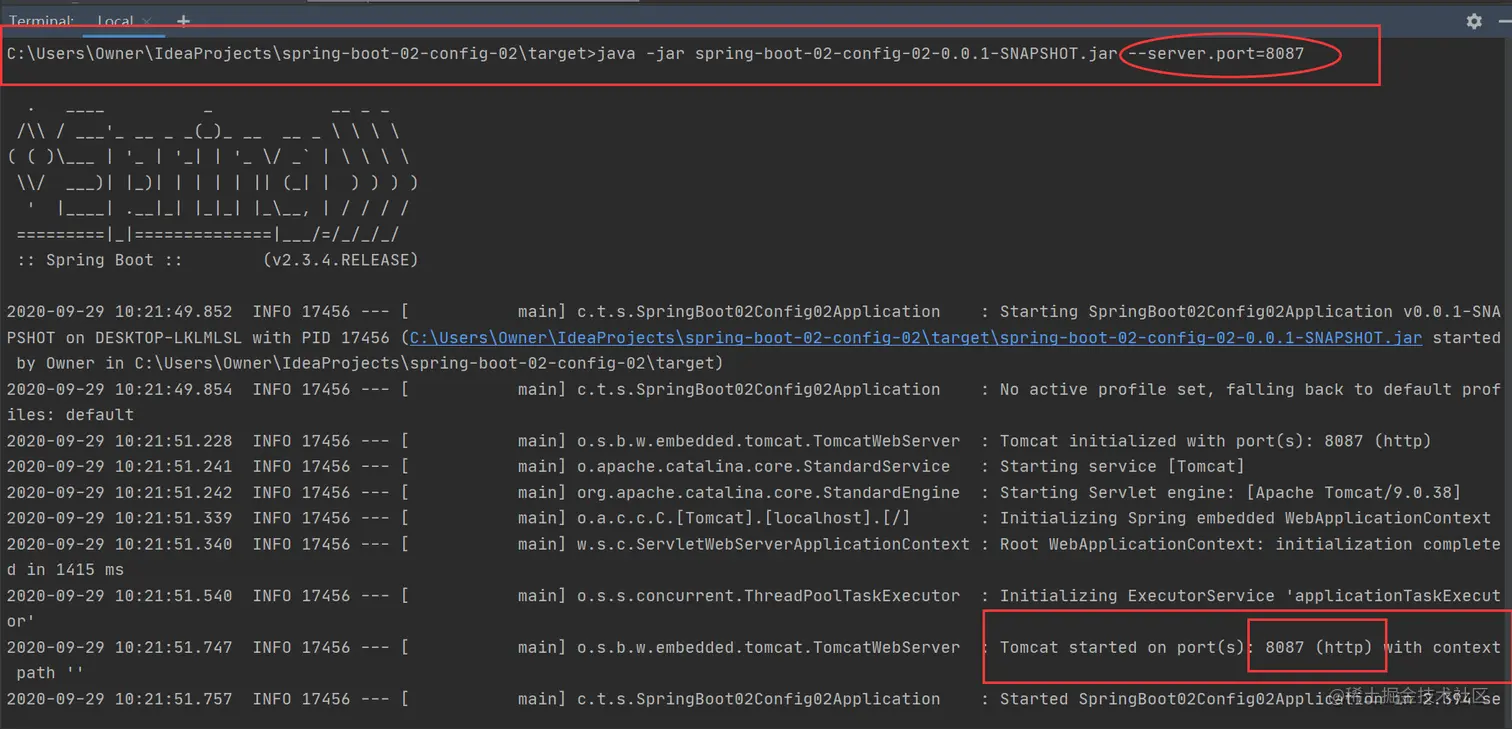Click the w.s.c.ServletWebServerApplicationContext logger name

point(773,544)
